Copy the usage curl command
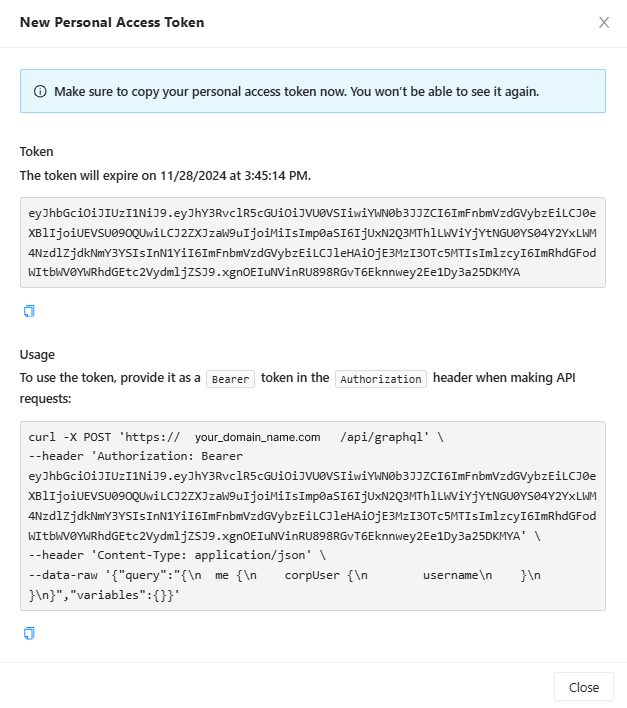The image size is (627, 708). (29, 633)
